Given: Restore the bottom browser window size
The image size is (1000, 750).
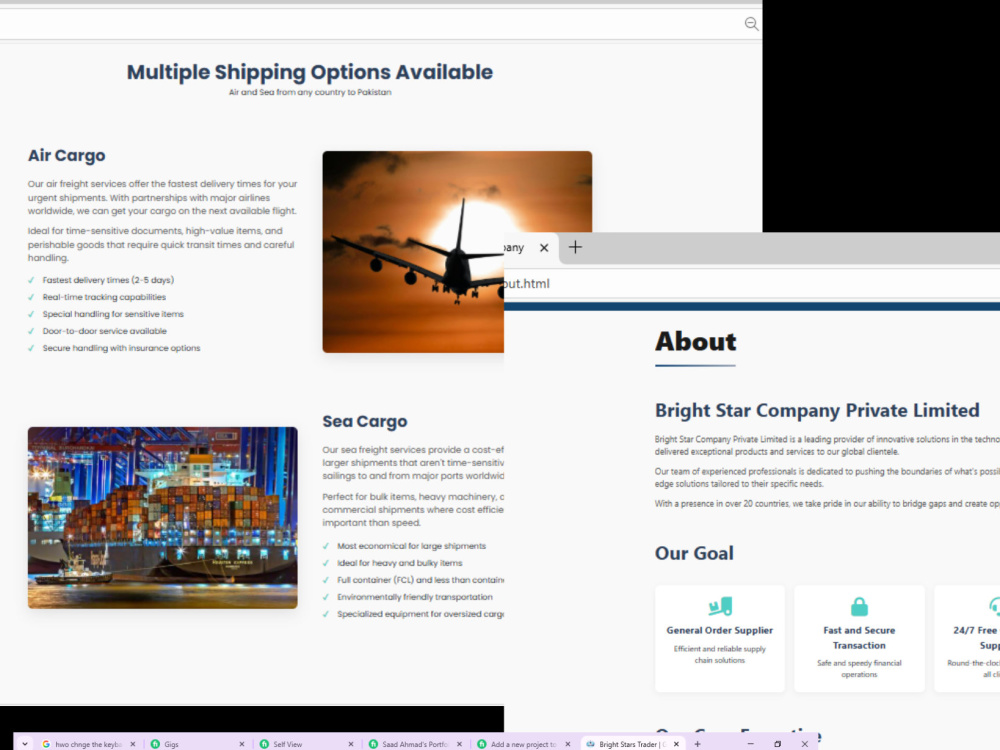Looking at the screenshot, I should [x=777, y=744].
